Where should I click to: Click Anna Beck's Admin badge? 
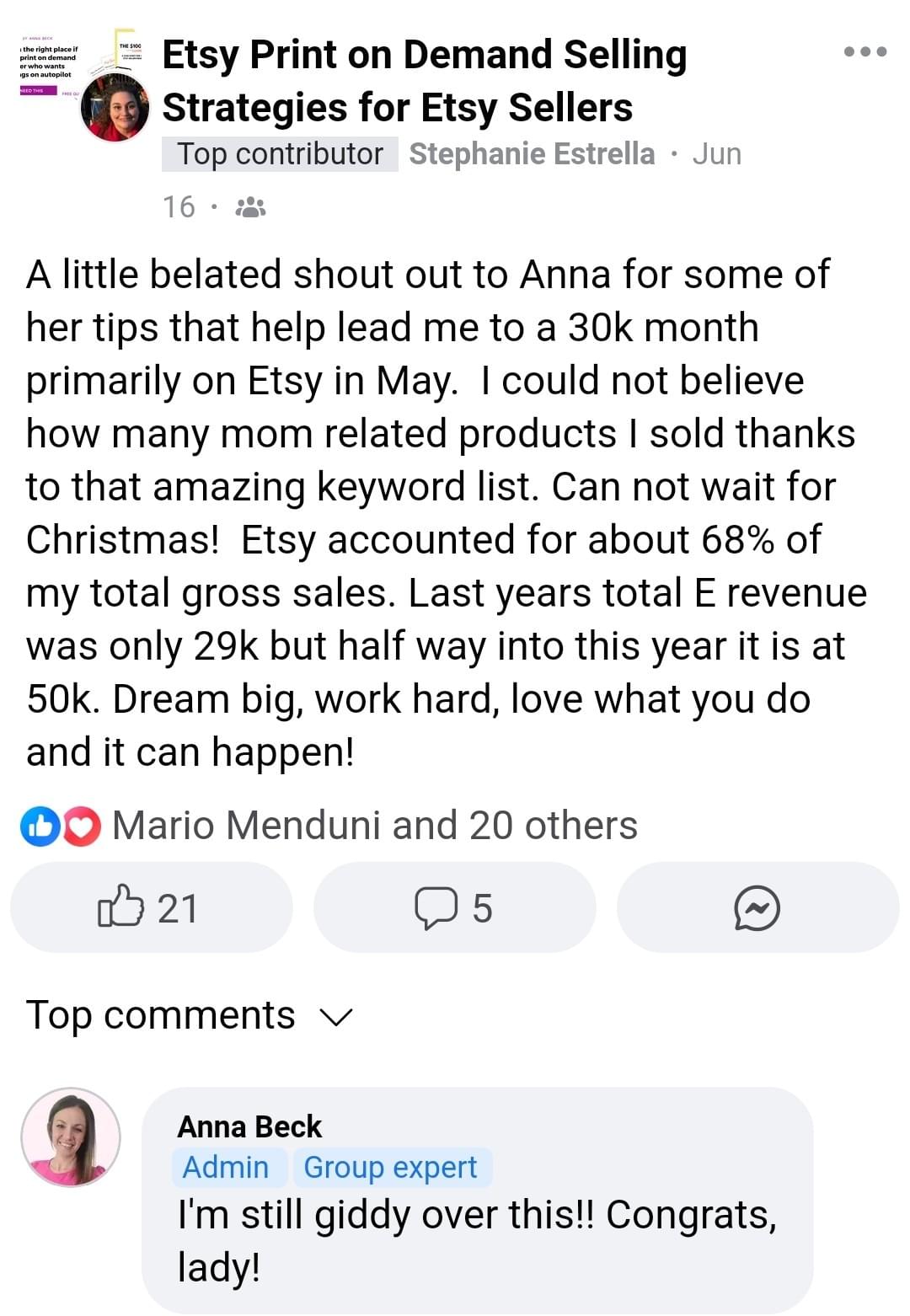point(225,1167)
